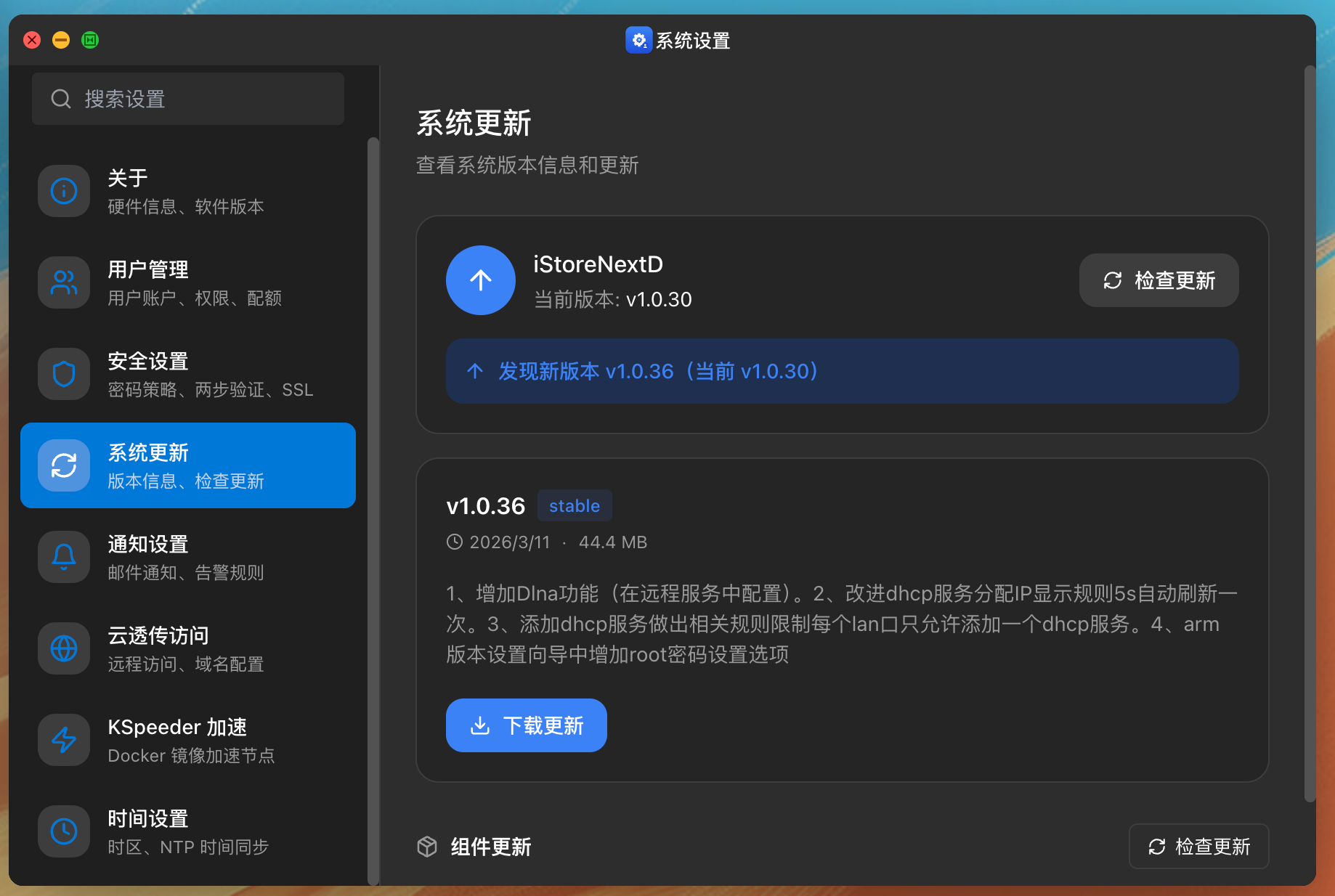Click the main panel vertical scrollbar

(x=1310, y=436)
